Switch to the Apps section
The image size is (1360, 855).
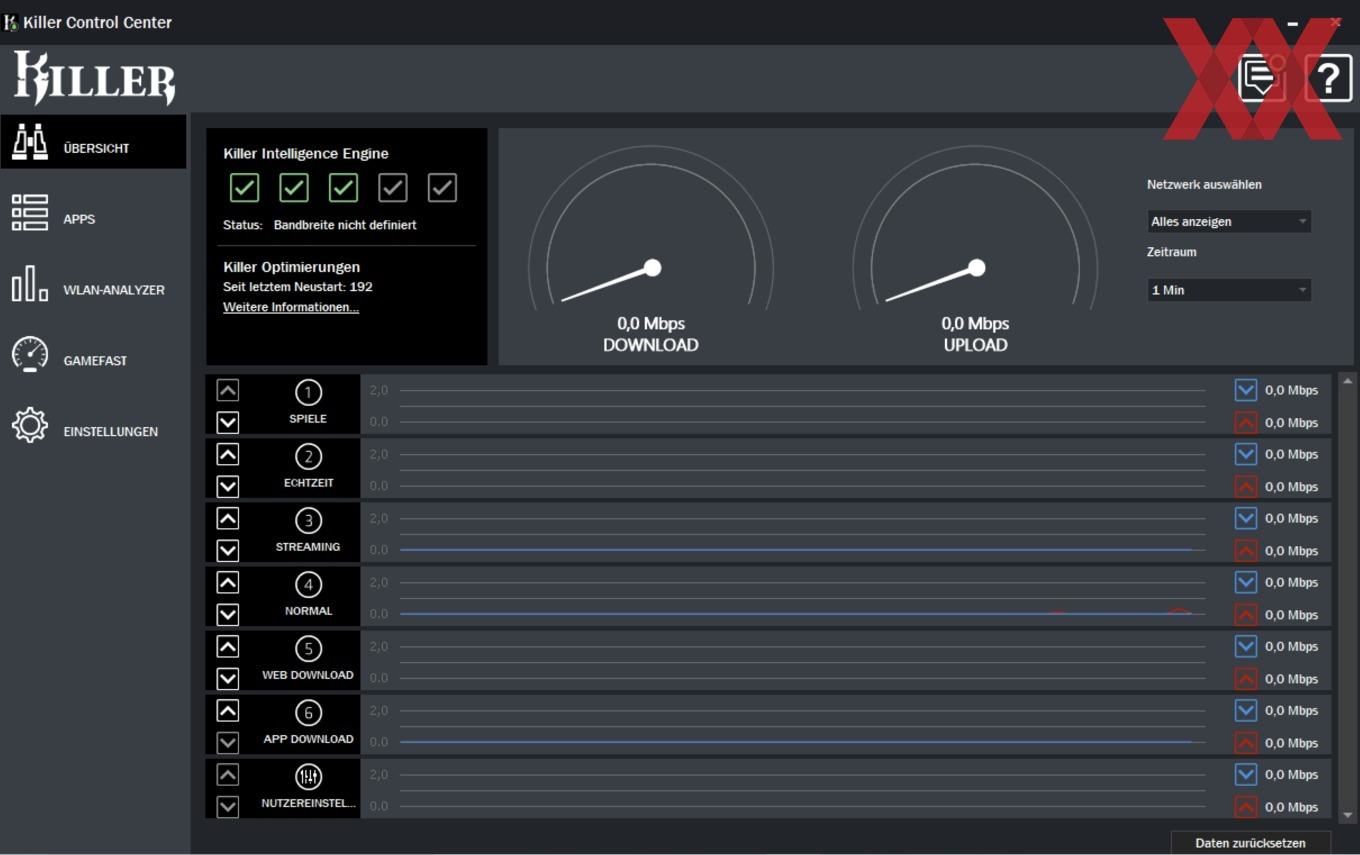click(x=93, y=212)
